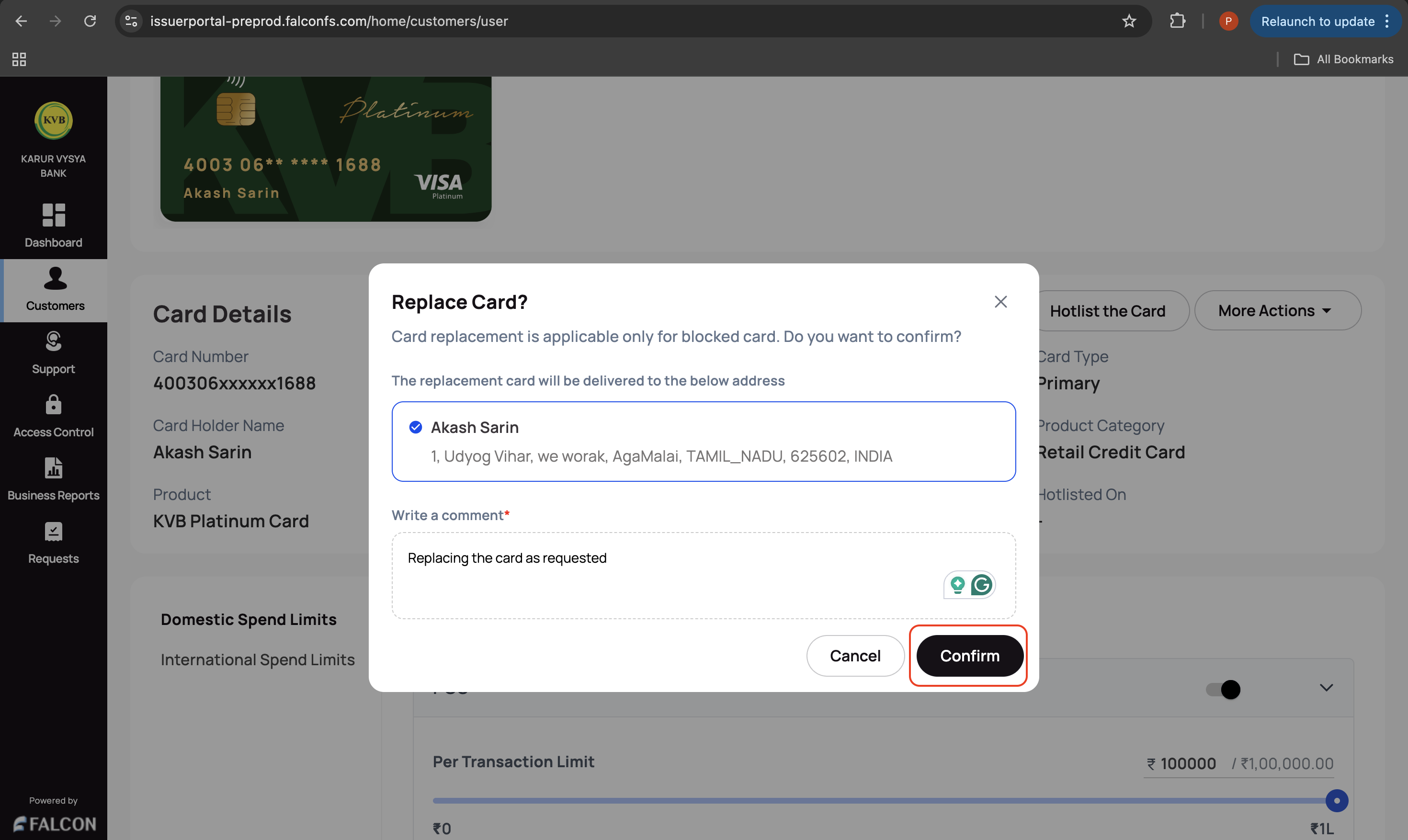This screenshot has height=840, width=1408.
Task: Open the browser extensions puzzle icon
Action: click(1177, 22)
